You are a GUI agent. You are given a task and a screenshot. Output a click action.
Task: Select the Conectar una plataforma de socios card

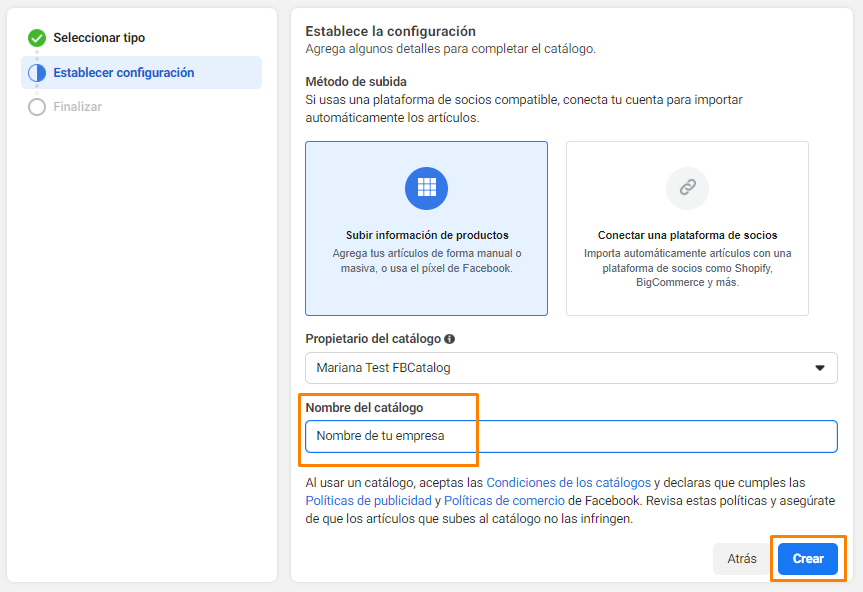pos(687,228)
